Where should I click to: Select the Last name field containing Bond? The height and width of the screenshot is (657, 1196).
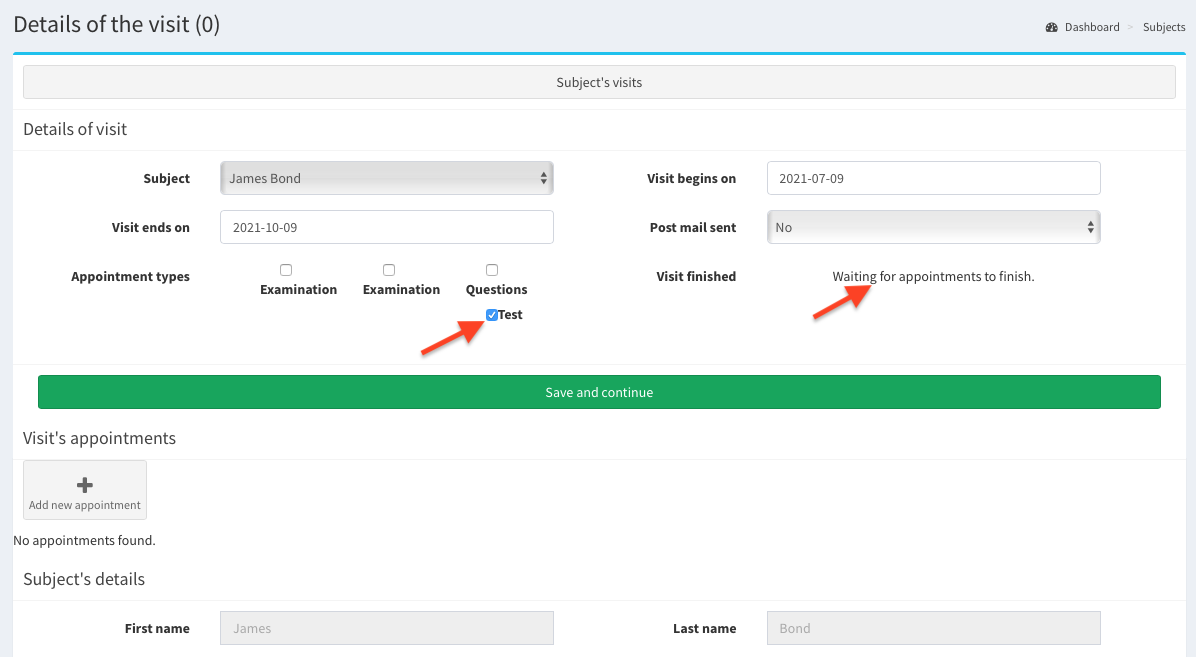tap(933, 628)
